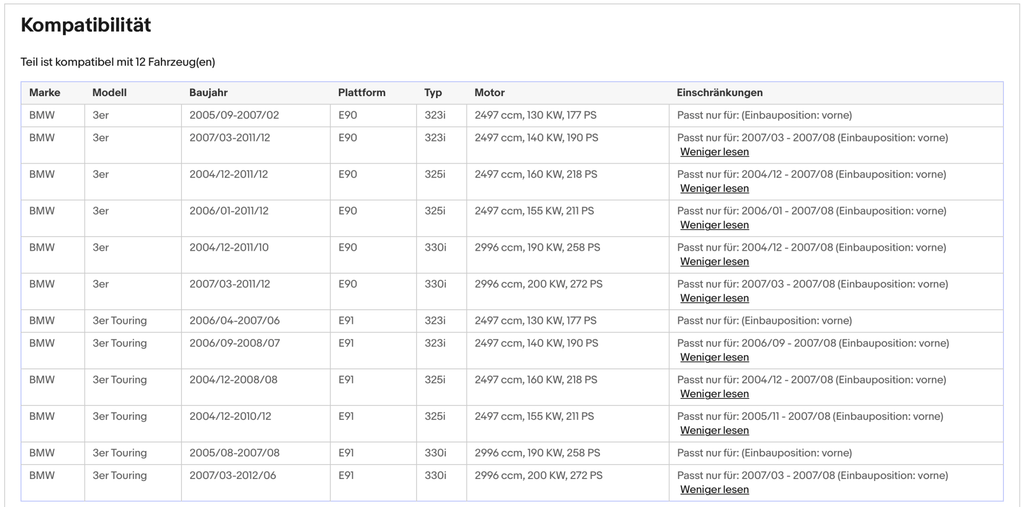
Task: Click '3er' in the 2004/12-2011/10 row
Action: point(101,248)
